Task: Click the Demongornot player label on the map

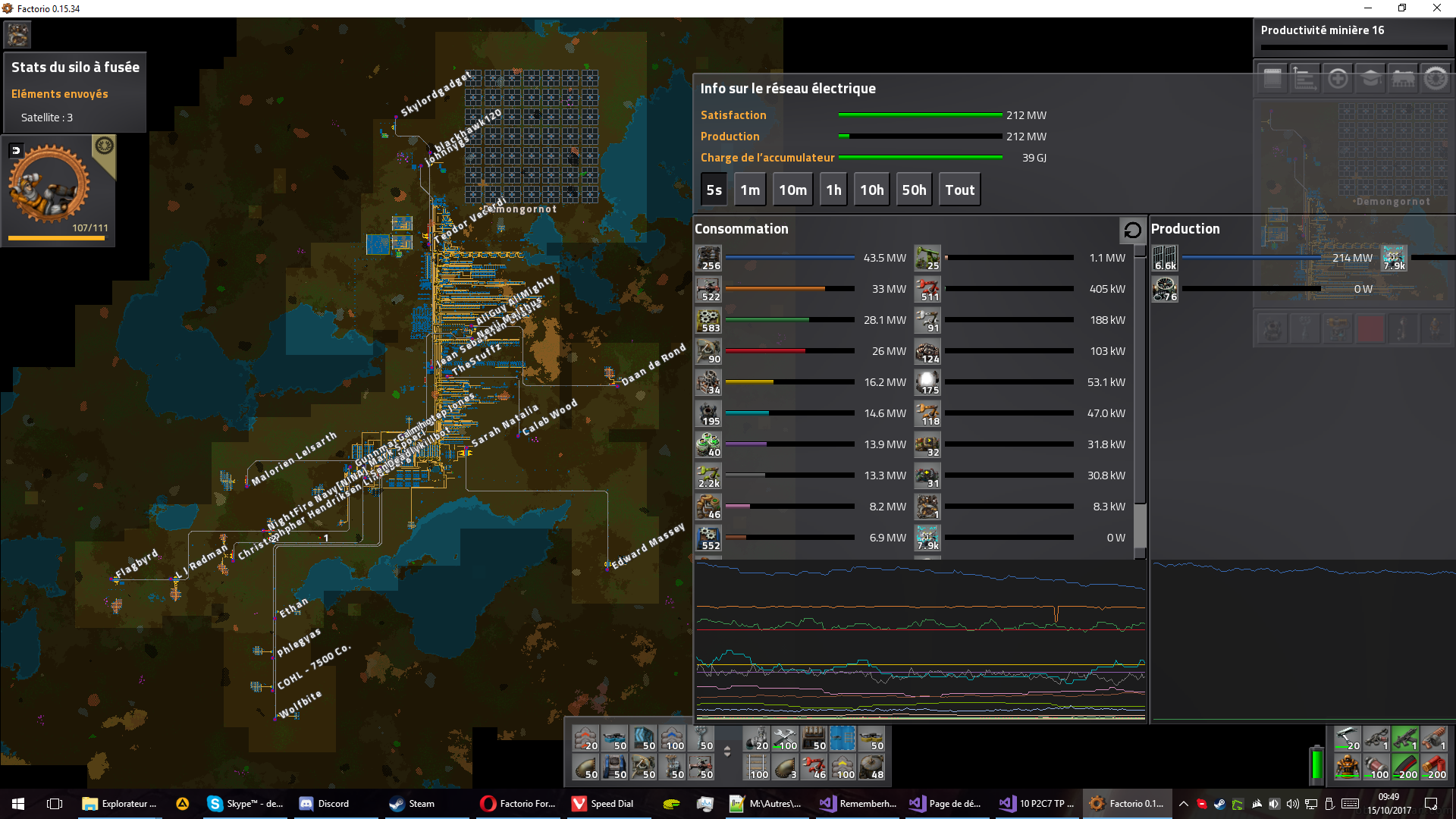Action: 519,209
